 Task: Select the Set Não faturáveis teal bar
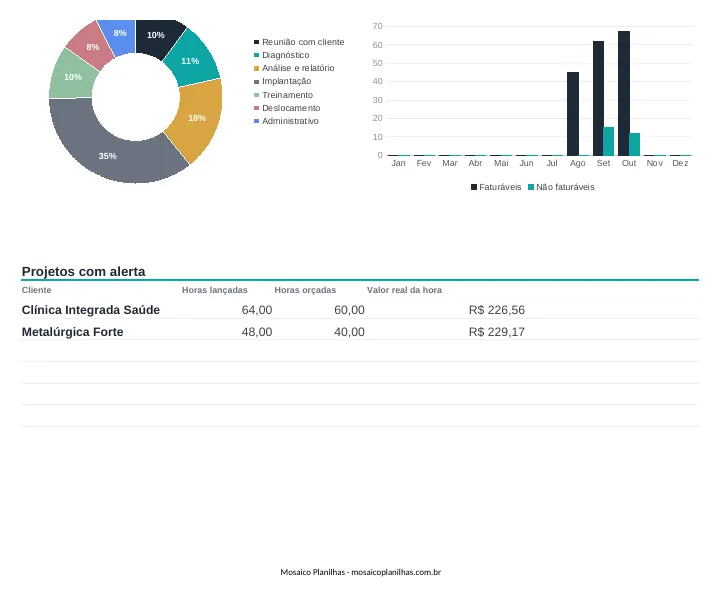coord(608,141)
